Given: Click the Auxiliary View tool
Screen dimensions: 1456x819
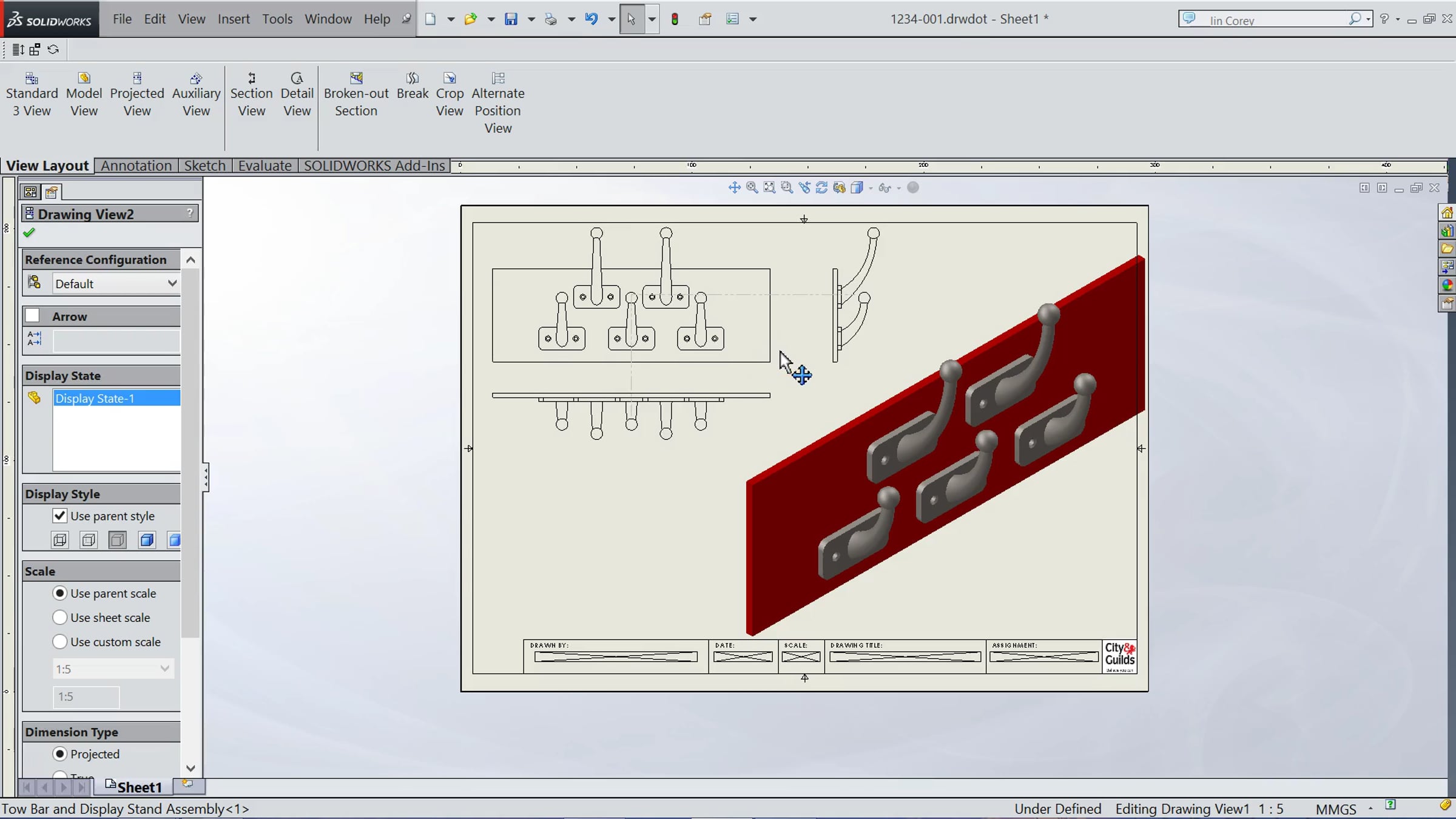Looking at the screenshot, I should (196, 94).
